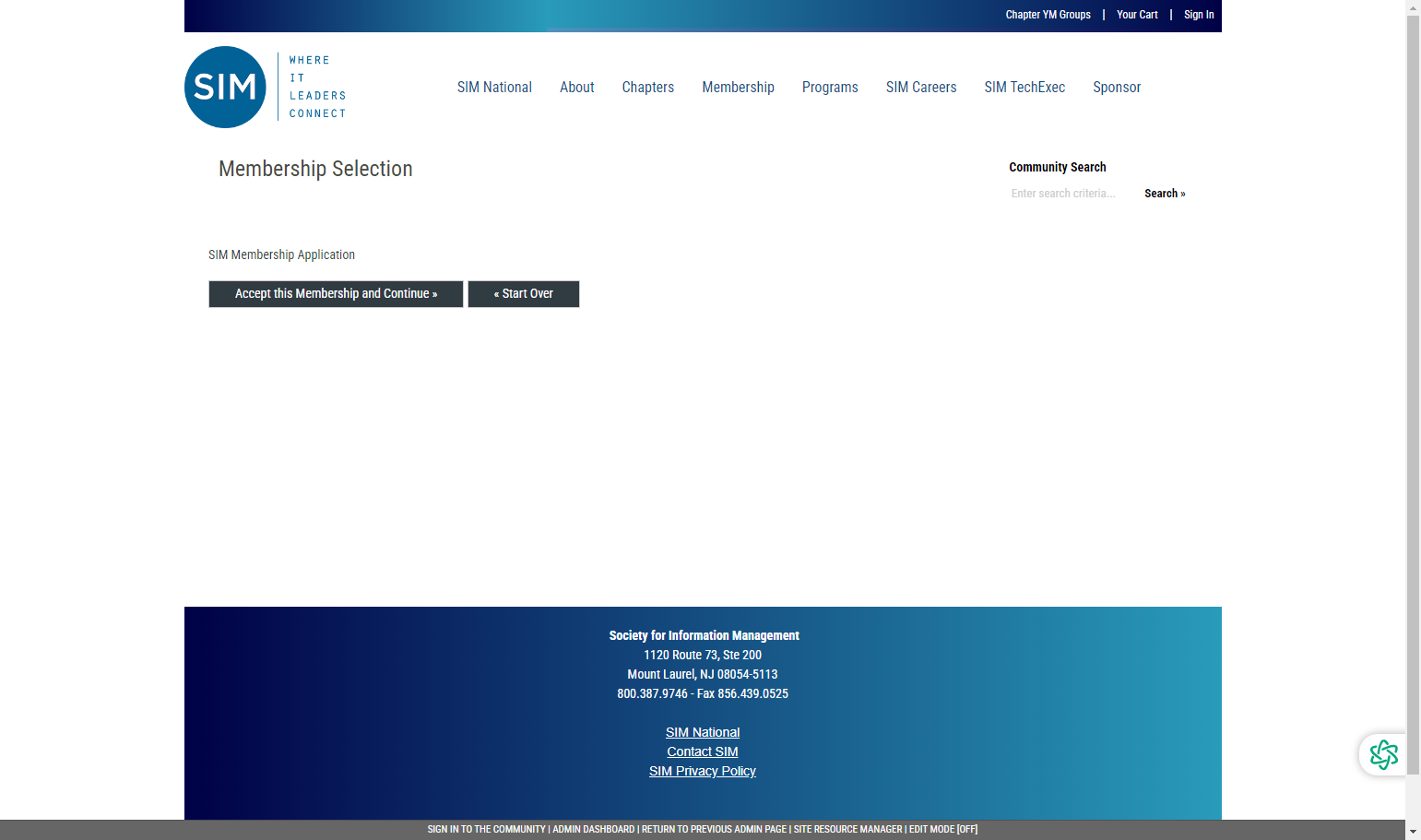The height and width of the screenshot is (840, 1421).
Task: Open the Programs menu
Action: (x=830, y=87)
